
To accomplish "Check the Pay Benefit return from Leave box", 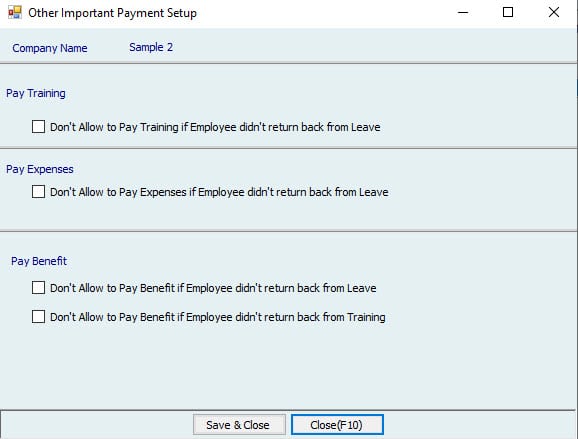I will pyautogui.click(x=38, y=288).
